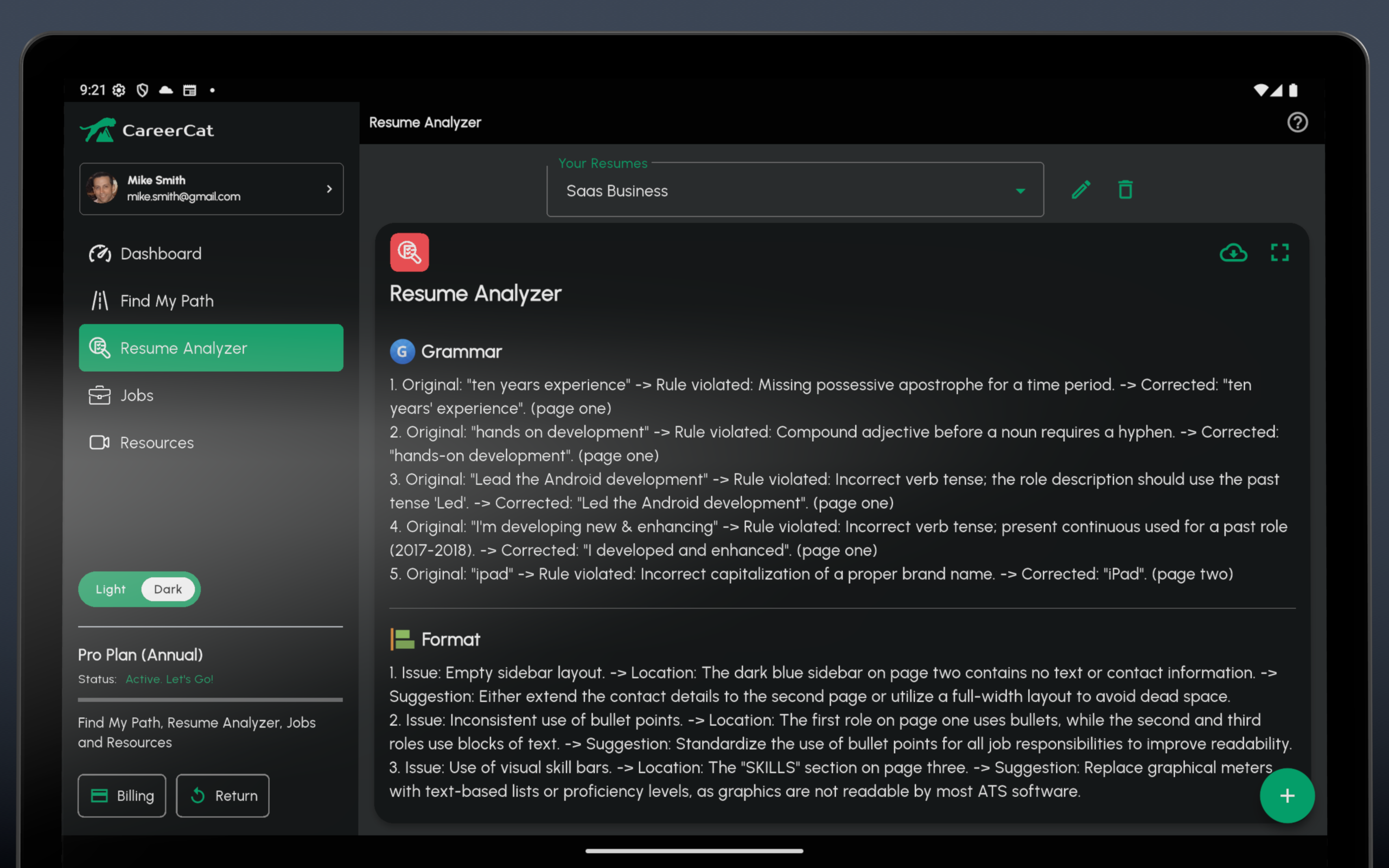Image resolution: width=1389 pixels, height=868 pixels.
Task: Download analysis via cloud download icon
Action: (1233, 253)
